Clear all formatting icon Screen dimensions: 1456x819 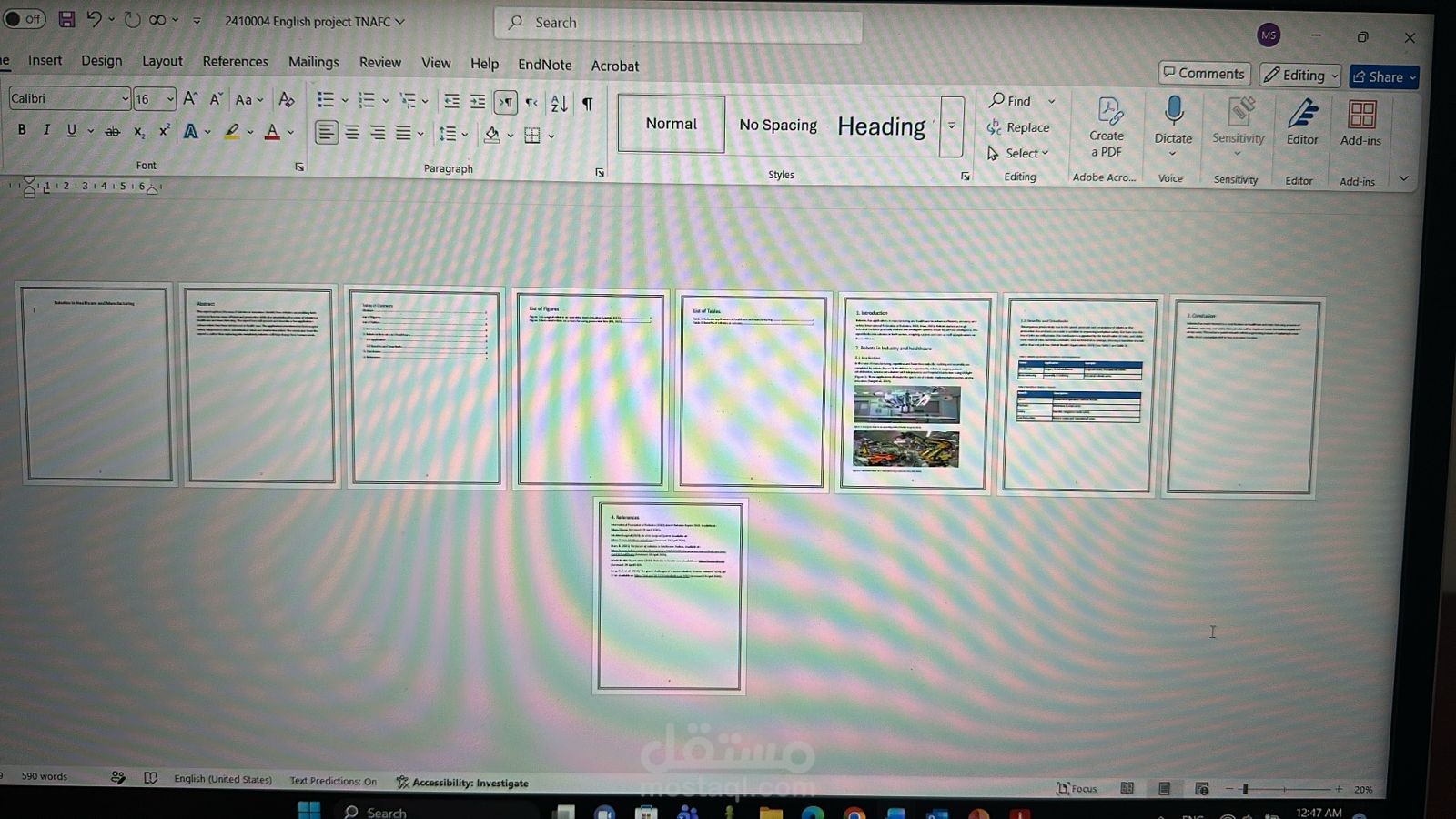click(287, 99)
